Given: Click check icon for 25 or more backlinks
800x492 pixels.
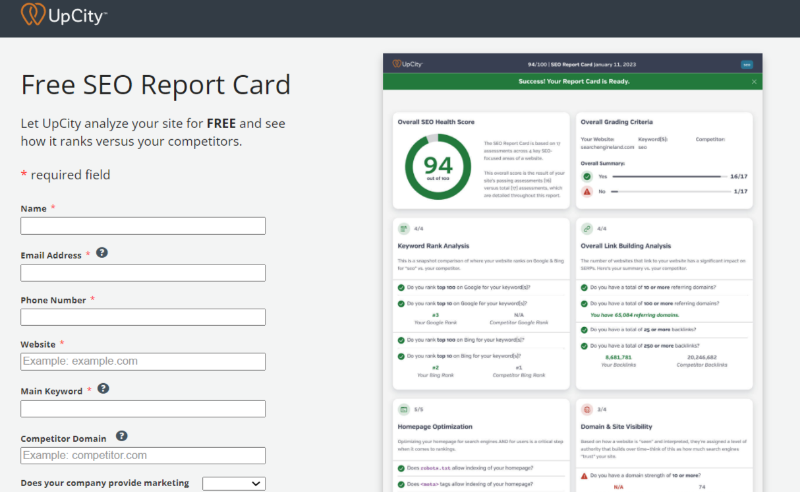Looking at the screenshot, I should click(x=584, y=330).
